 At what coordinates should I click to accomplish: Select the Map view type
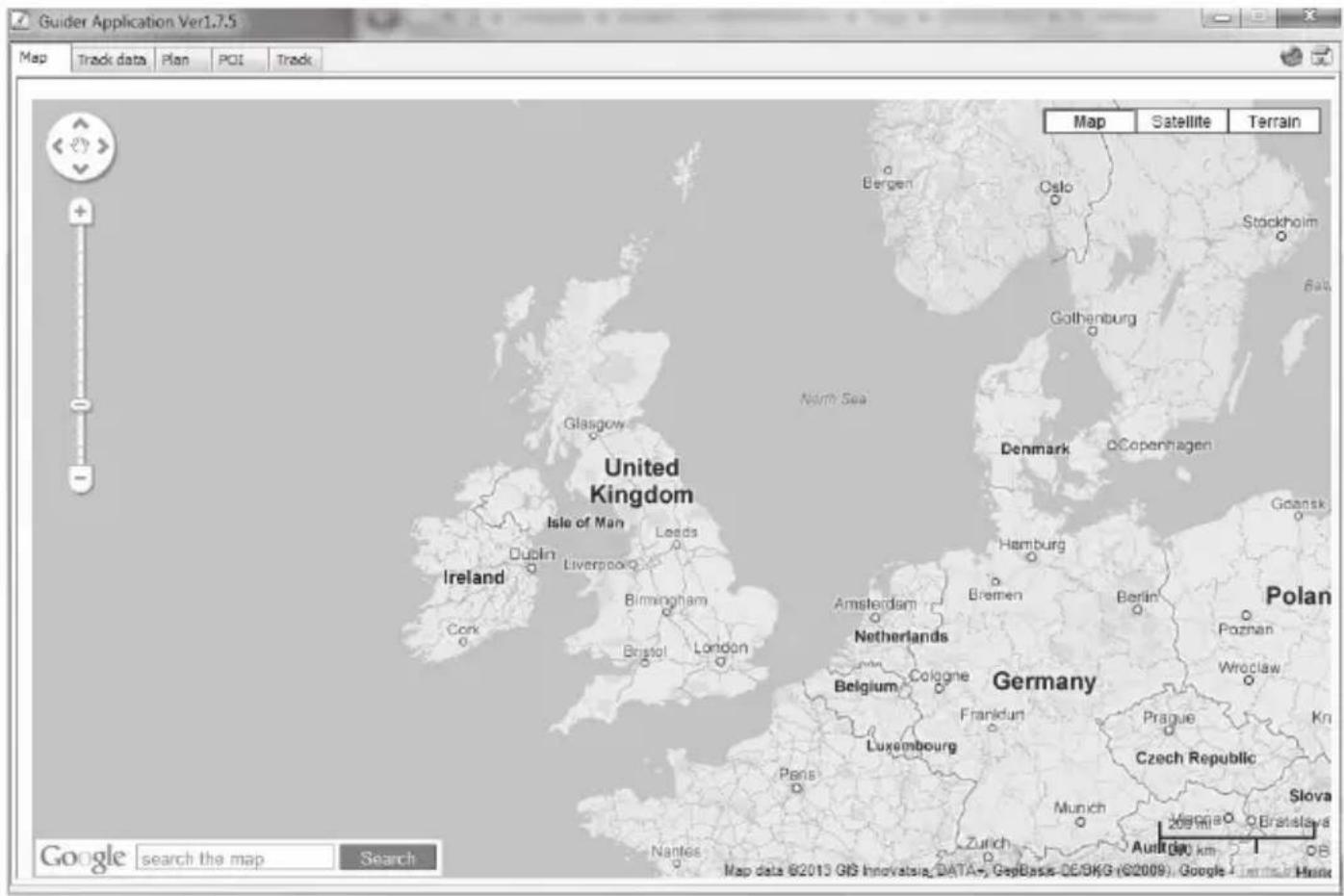click(x=1090, y=121)
